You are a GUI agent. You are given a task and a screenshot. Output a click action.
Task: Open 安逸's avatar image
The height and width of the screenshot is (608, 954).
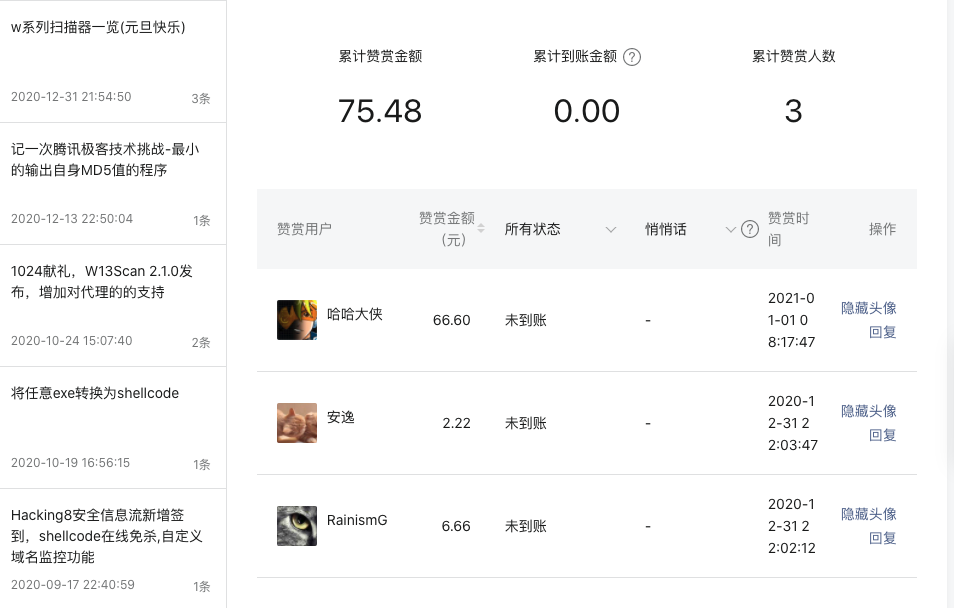tap(297, 423)
